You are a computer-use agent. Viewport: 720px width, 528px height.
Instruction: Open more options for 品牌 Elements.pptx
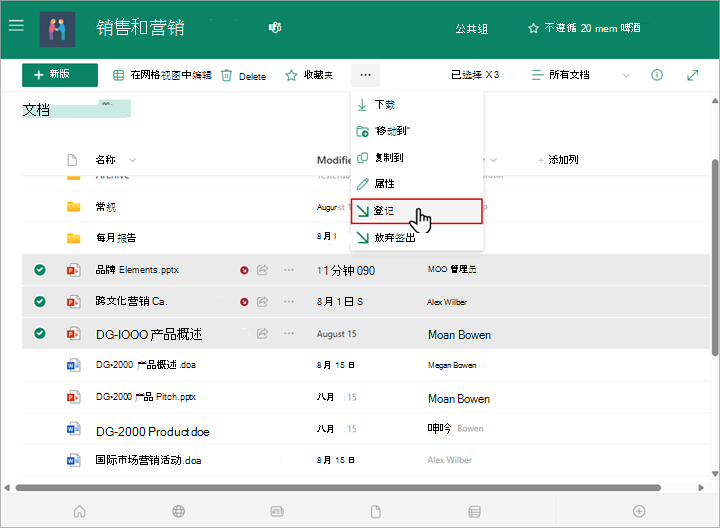[289, 270]
